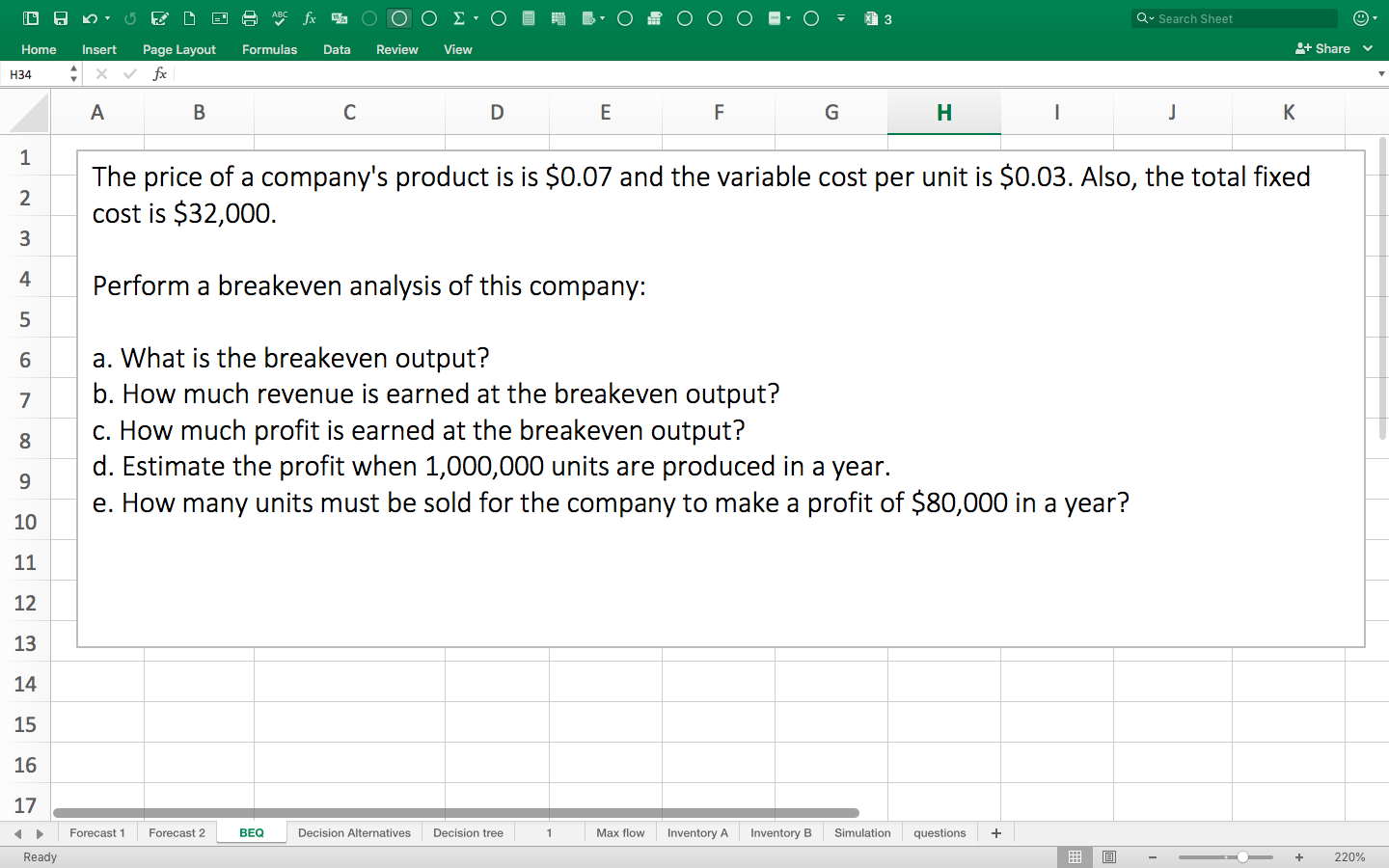Screen dimensions: 1389x868
Task: Open the Decision tree sheet tab
Action: [468, 833]
